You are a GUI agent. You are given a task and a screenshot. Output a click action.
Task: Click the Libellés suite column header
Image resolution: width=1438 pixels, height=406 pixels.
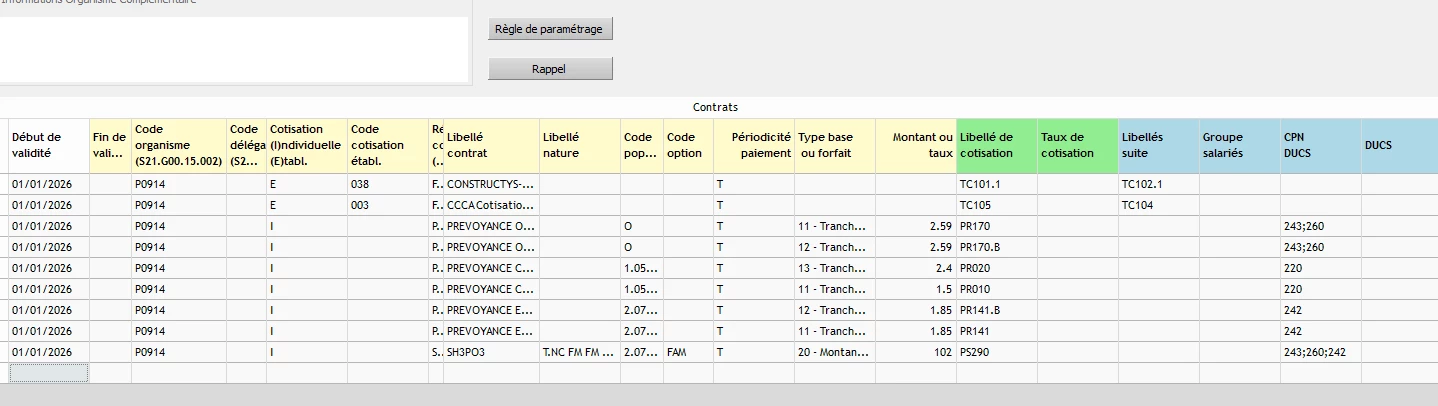click(x=1158, y=145)
